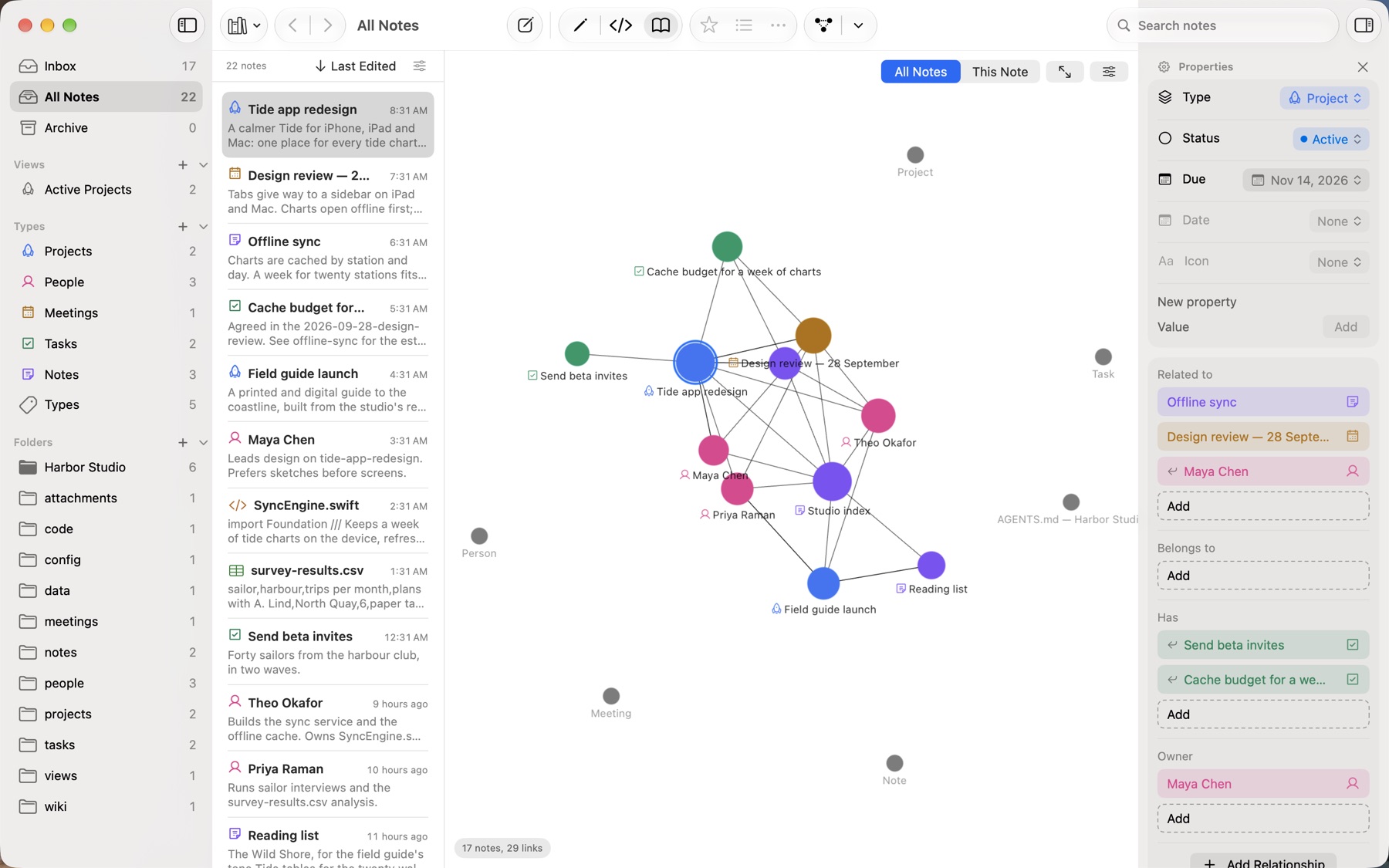Click Add button for new property
The height and width of the screenshot is (868, 1389).
(x=1346, y=327)
